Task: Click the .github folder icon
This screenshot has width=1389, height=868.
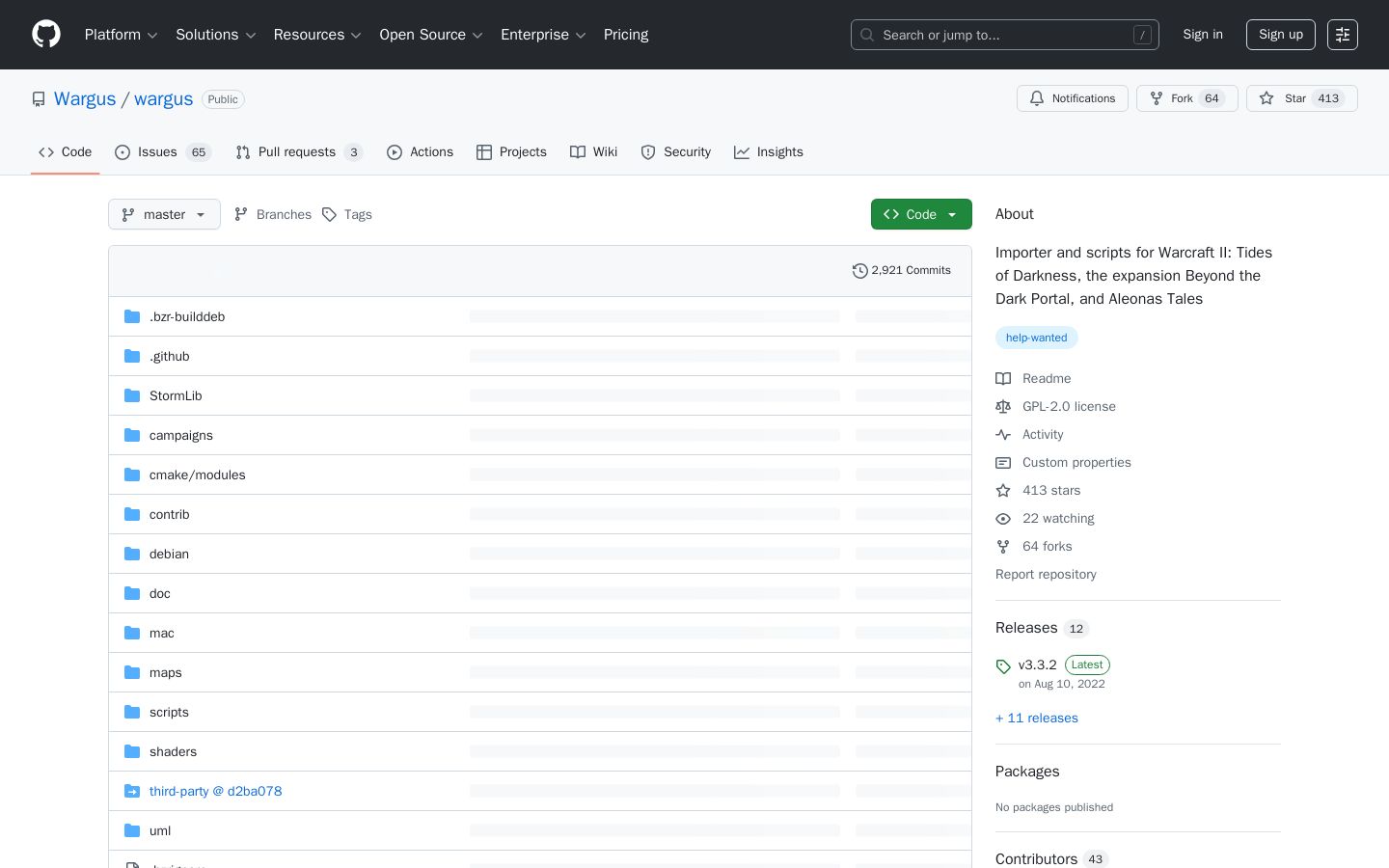Action: point(132,356)
